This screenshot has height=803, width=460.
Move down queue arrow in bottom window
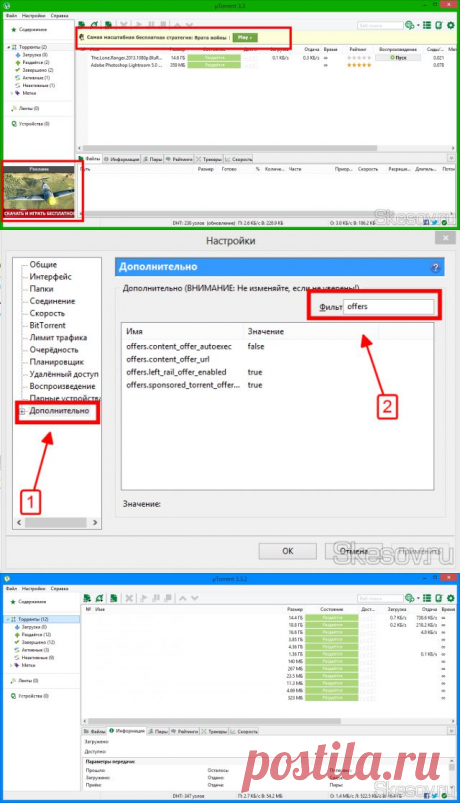pos(195,598)
